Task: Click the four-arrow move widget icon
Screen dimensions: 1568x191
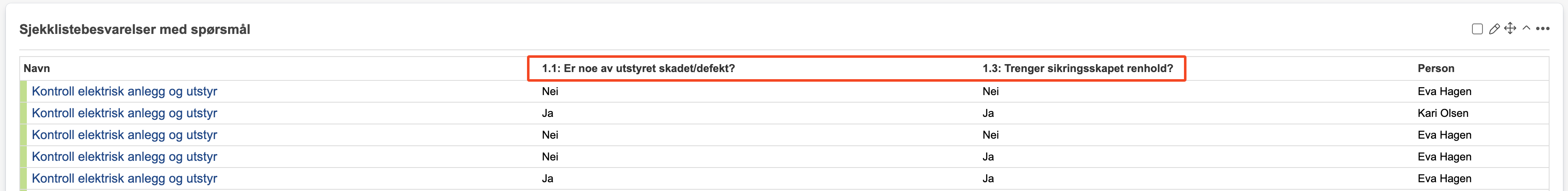Action: tap(1510, 28)
